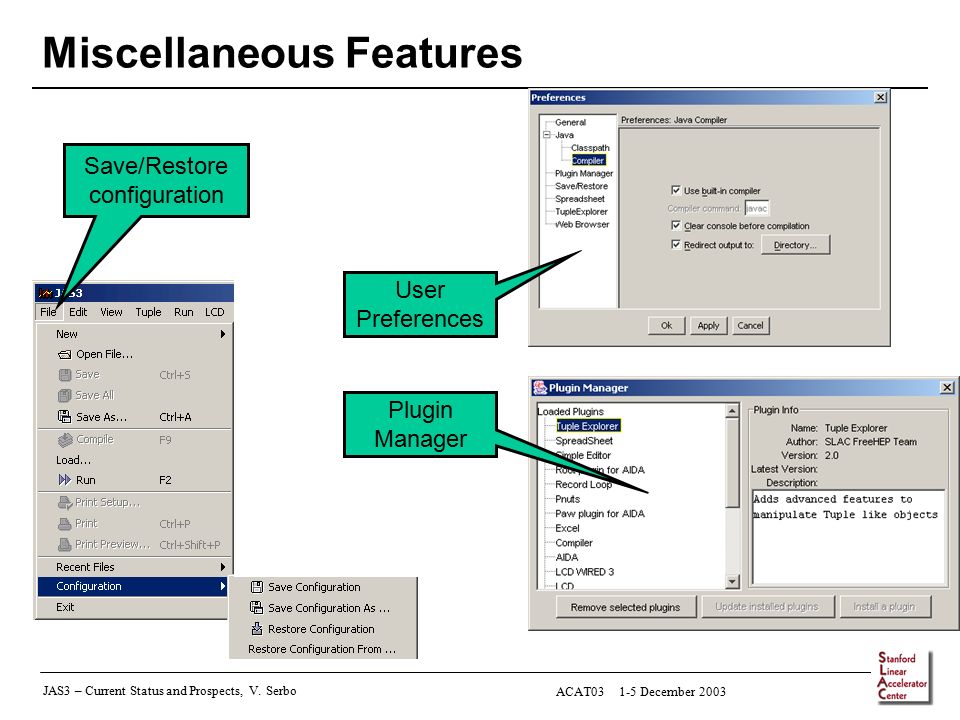Select Excel plugin in the list

click(x=567, y=528)
